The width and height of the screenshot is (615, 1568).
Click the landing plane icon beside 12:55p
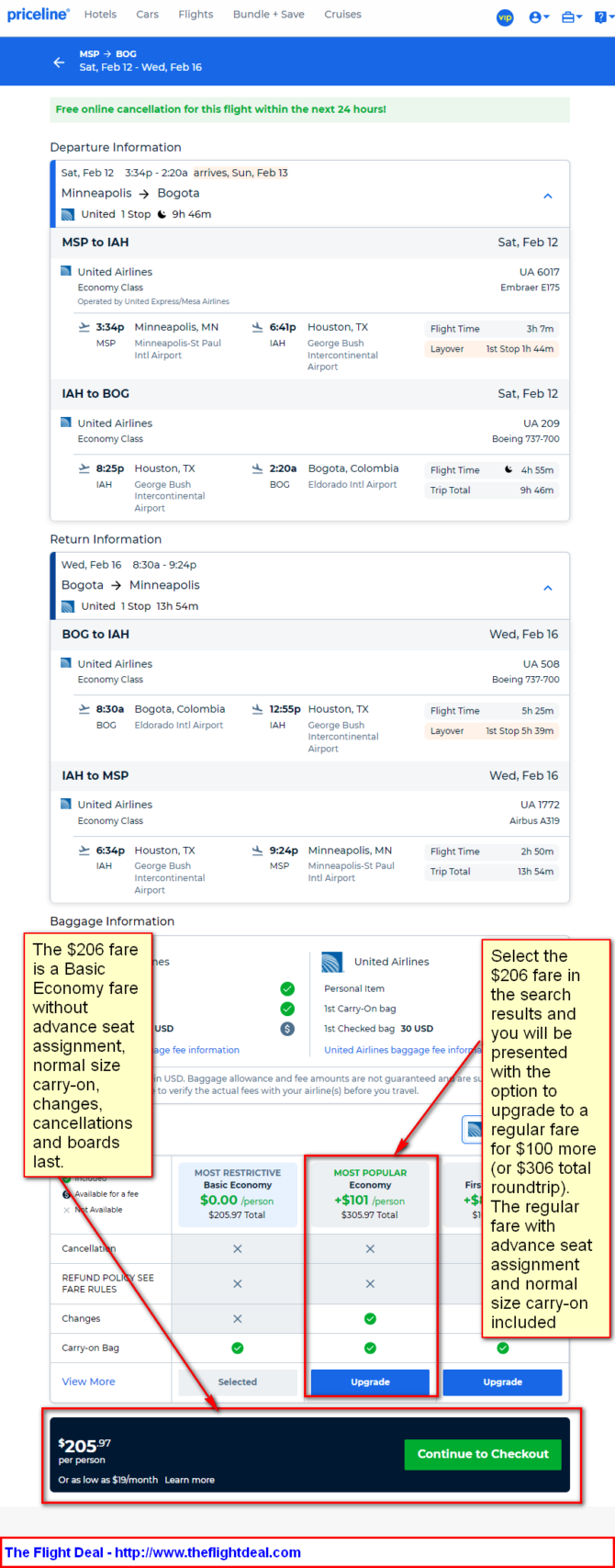coord(258,709)
